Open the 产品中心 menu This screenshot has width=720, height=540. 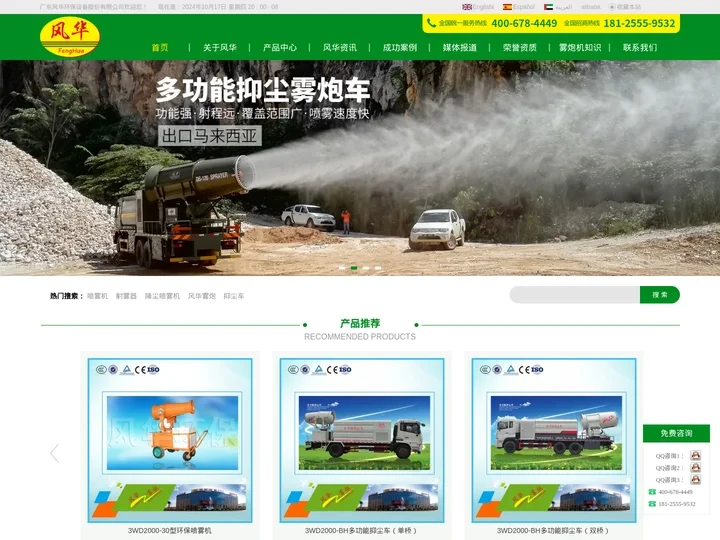pyautogui.click(x=280, y=47)
